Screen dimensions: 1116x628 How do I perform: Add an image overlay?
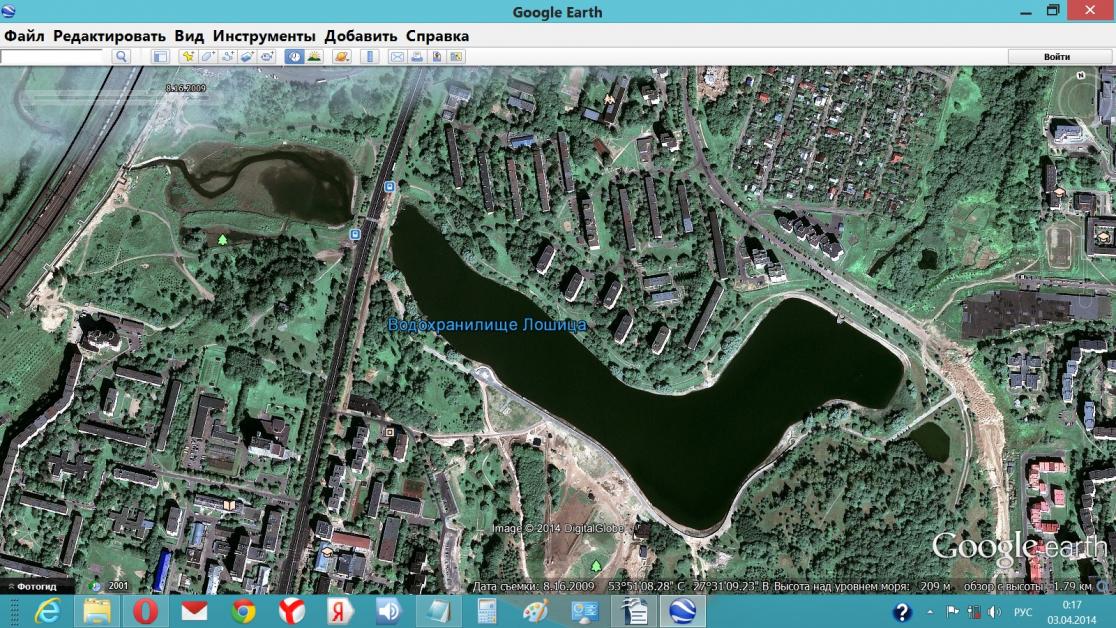(x=247, y=57)
